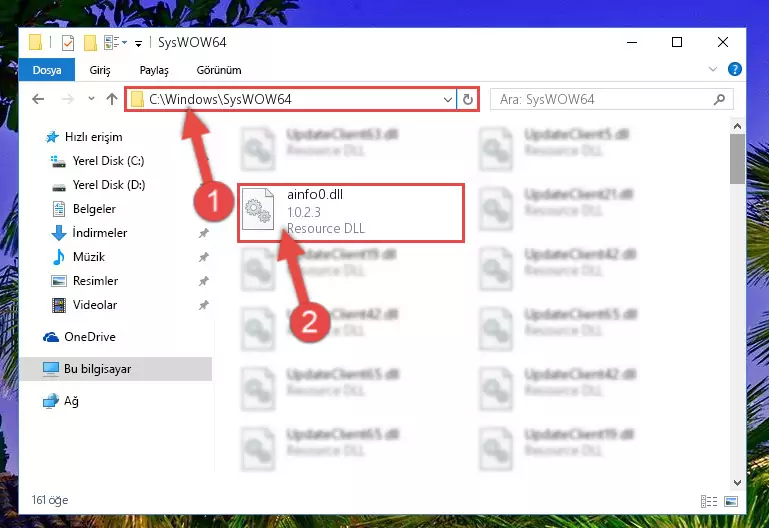Open Explorer help question mark icon
This screenshot has width=769, height=528.
point(735,69)
